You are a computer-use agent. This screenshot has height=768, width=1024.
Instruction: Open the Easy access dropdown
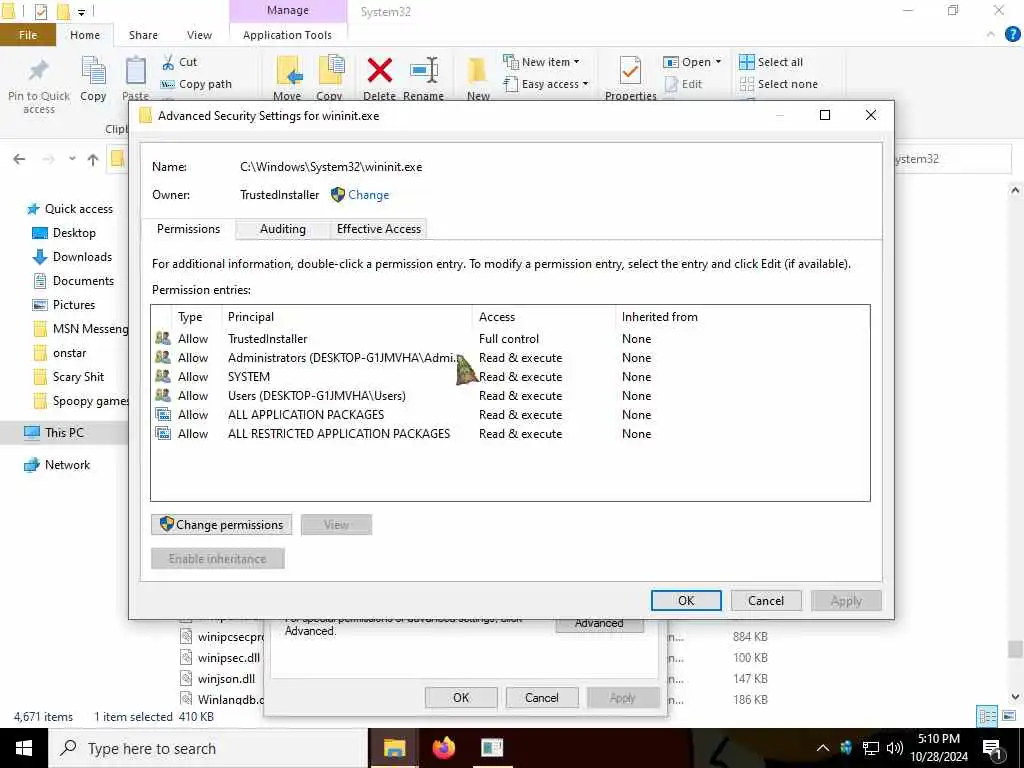[546, 84]
